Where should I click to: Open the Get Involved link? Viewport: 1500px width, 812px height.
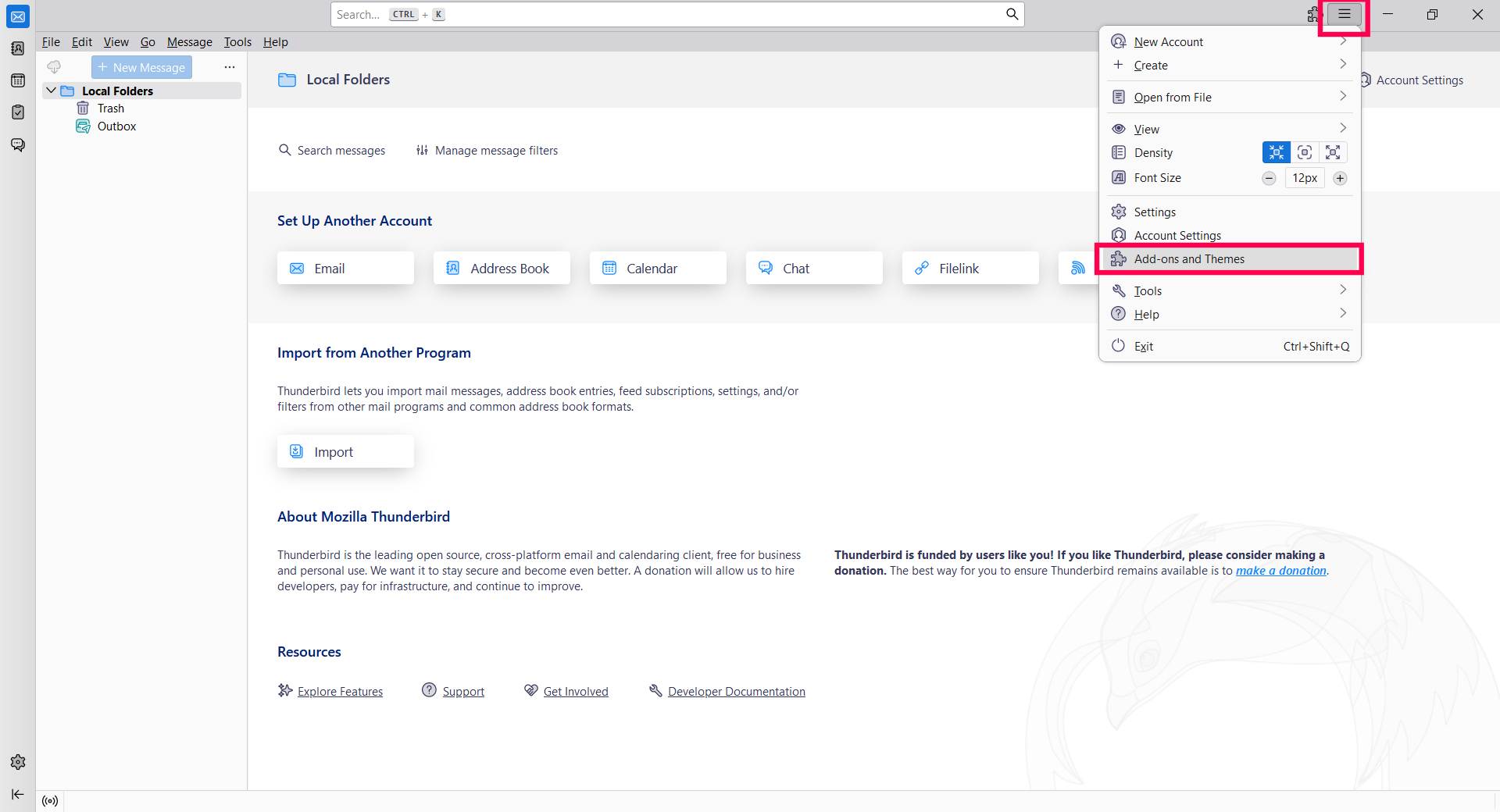tap(576, 691)
